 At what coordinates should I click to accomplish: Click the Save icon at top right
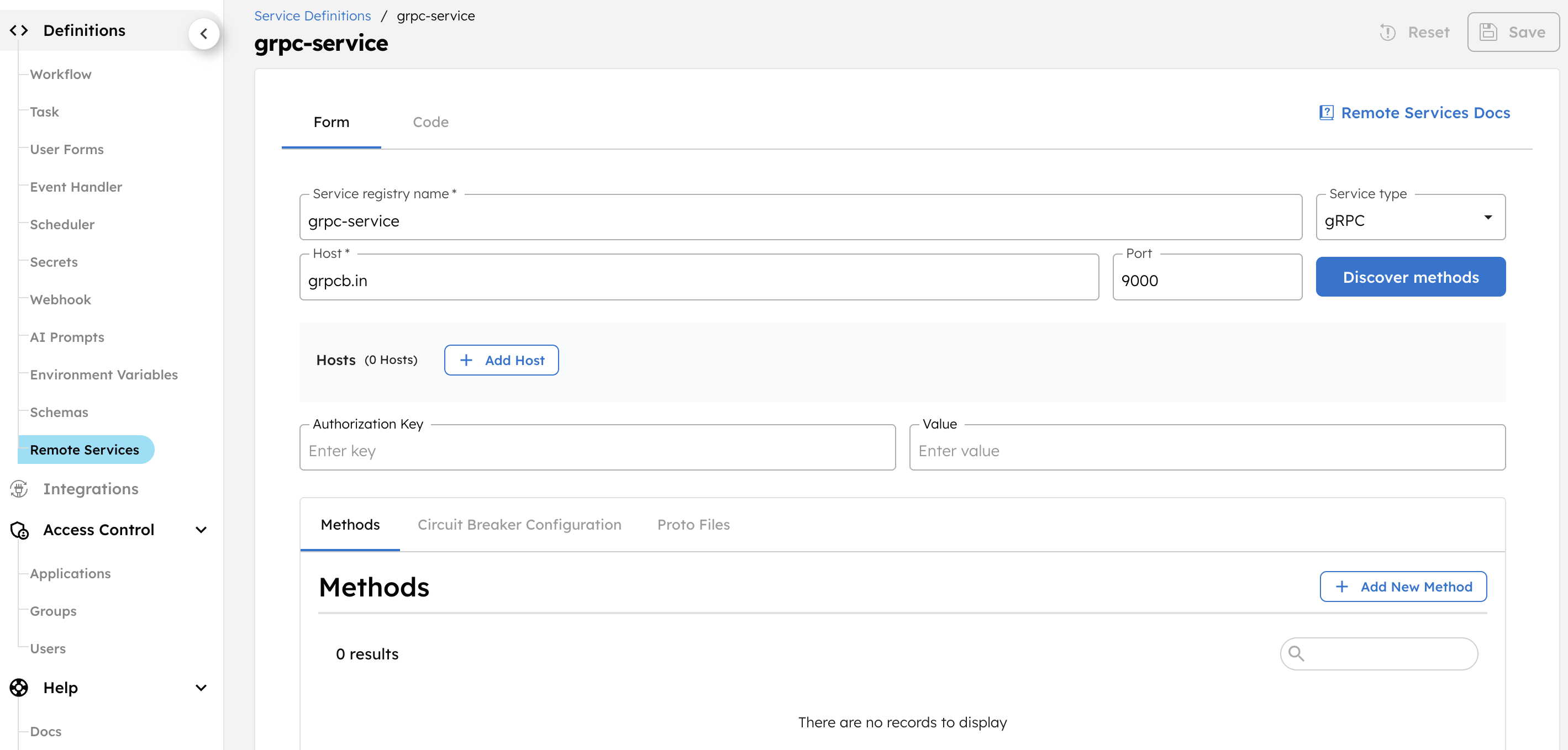pyautogui.click(x=1489, y=31)
